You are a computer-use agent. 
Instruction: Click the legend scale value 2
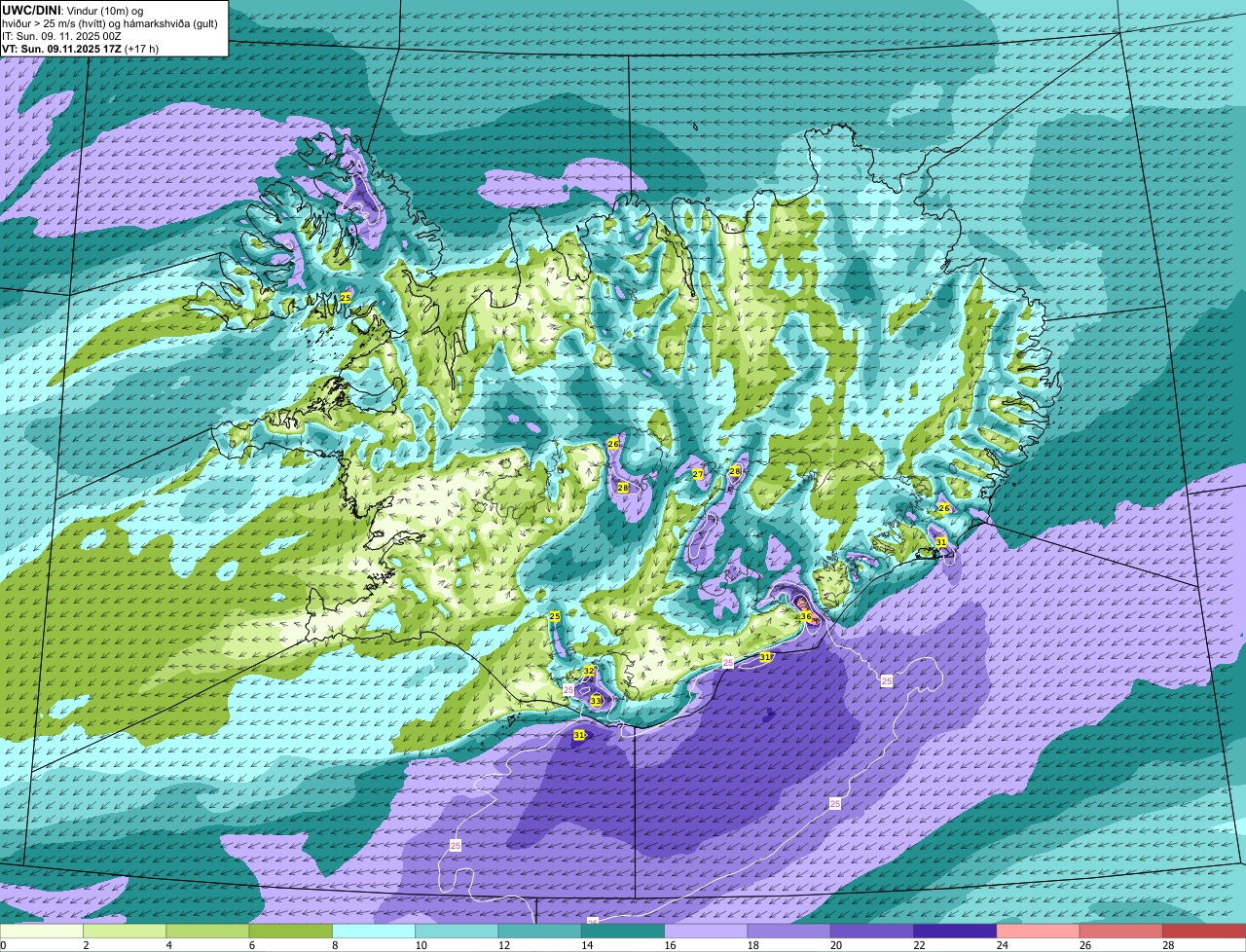click(86, 945)
